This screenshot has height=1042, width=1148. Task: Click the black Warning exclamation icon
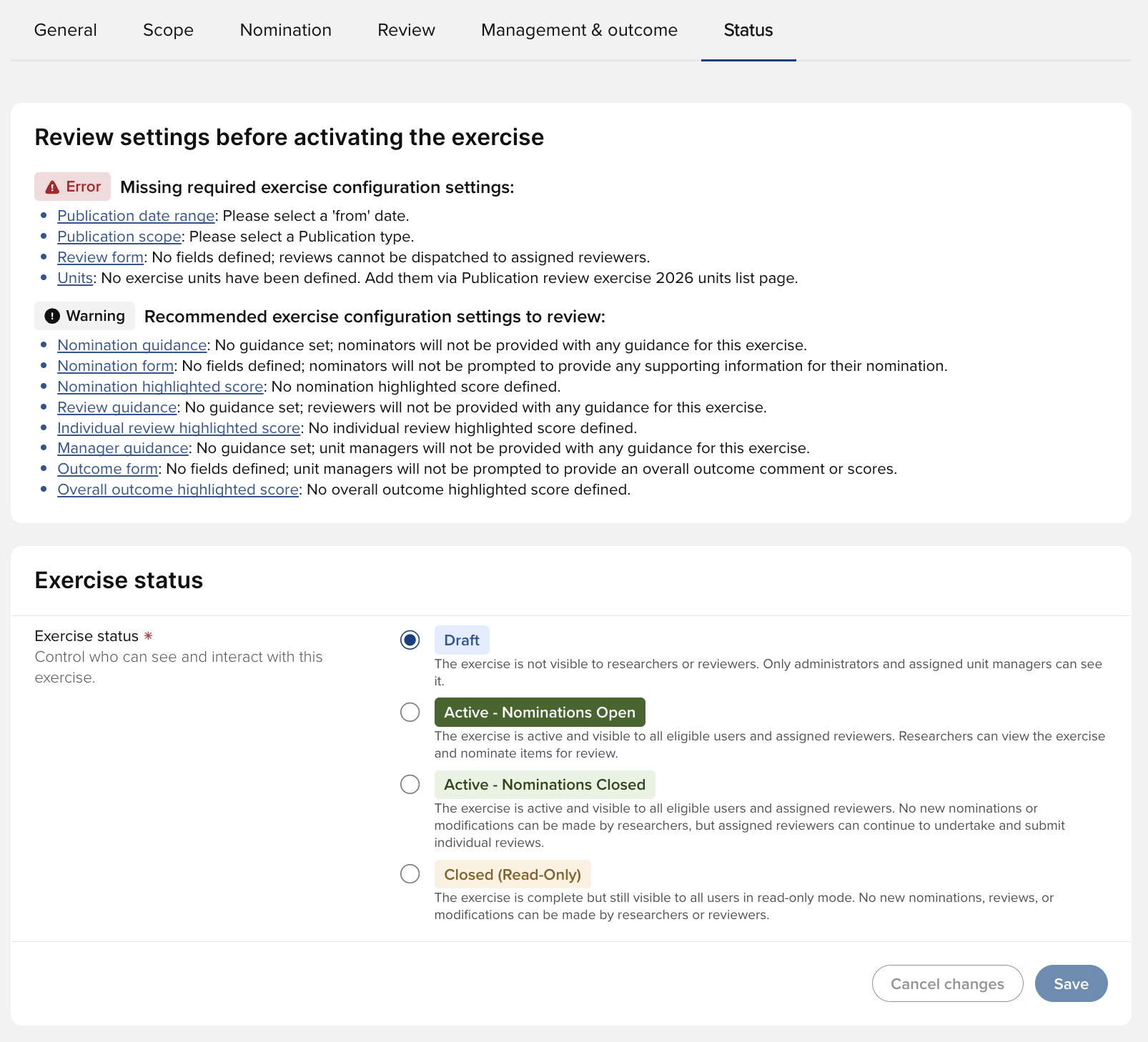point(52,316)
